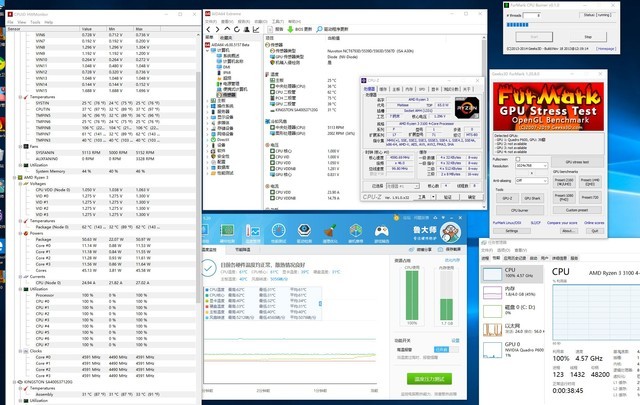Open Homepage link in CPU Burner
The width and height of the screenshot is (640, 405).
(605, 49)
